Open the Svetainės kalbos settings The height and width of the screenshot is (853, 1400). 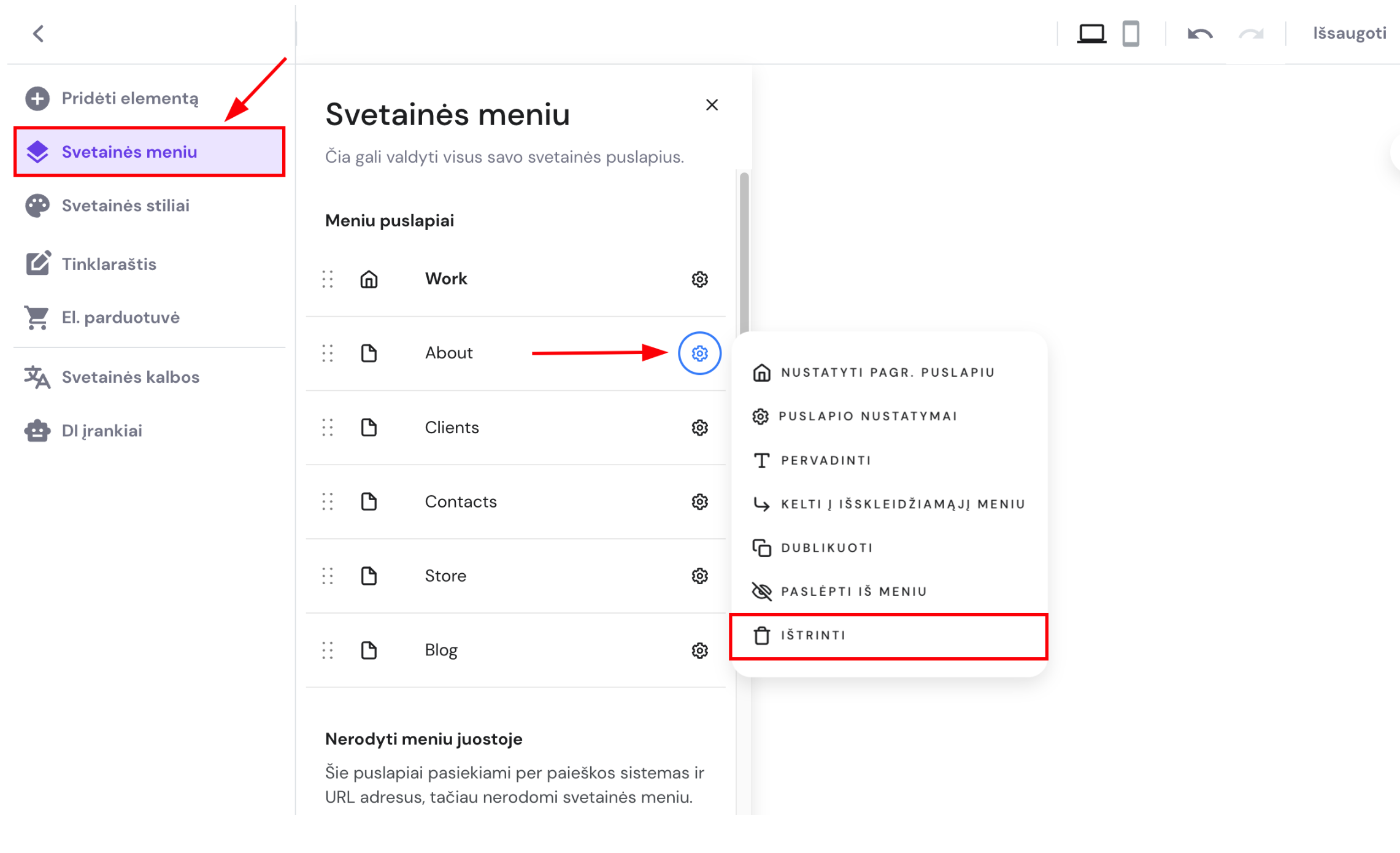[130, 377]
